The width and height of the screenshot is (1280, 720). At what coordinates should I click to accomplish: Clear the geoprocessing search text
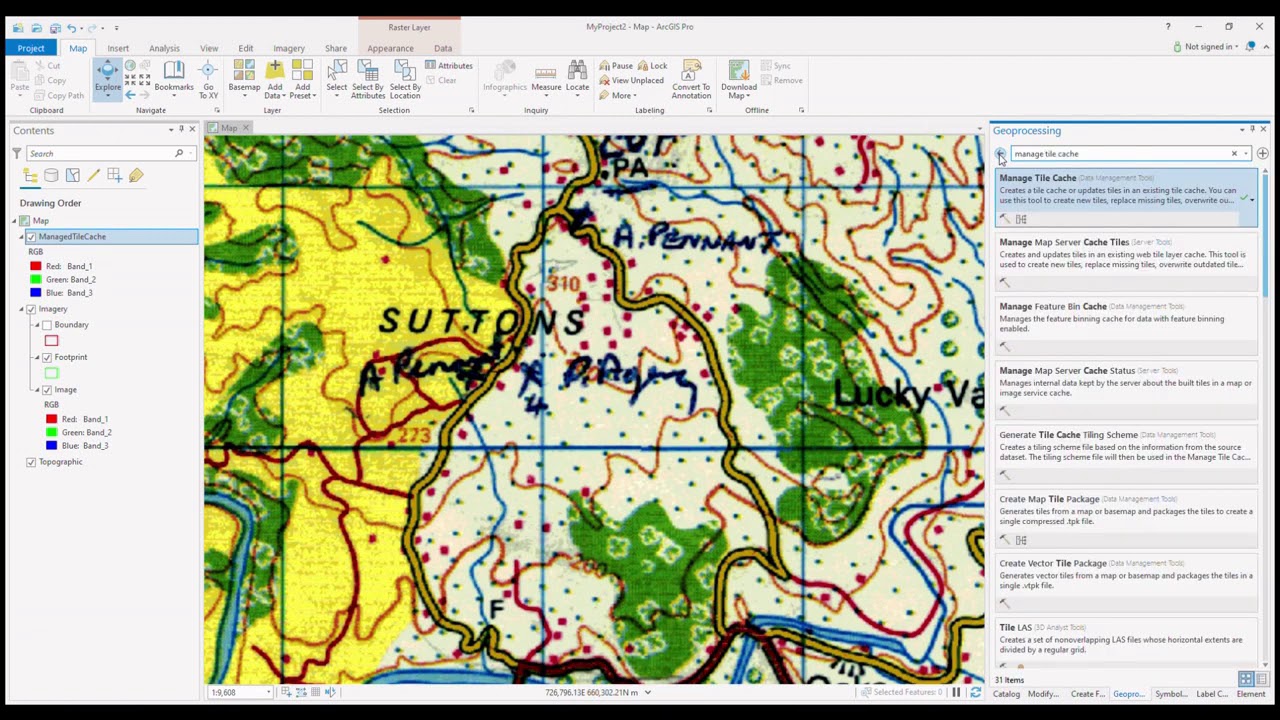(x=1234, y=154)
